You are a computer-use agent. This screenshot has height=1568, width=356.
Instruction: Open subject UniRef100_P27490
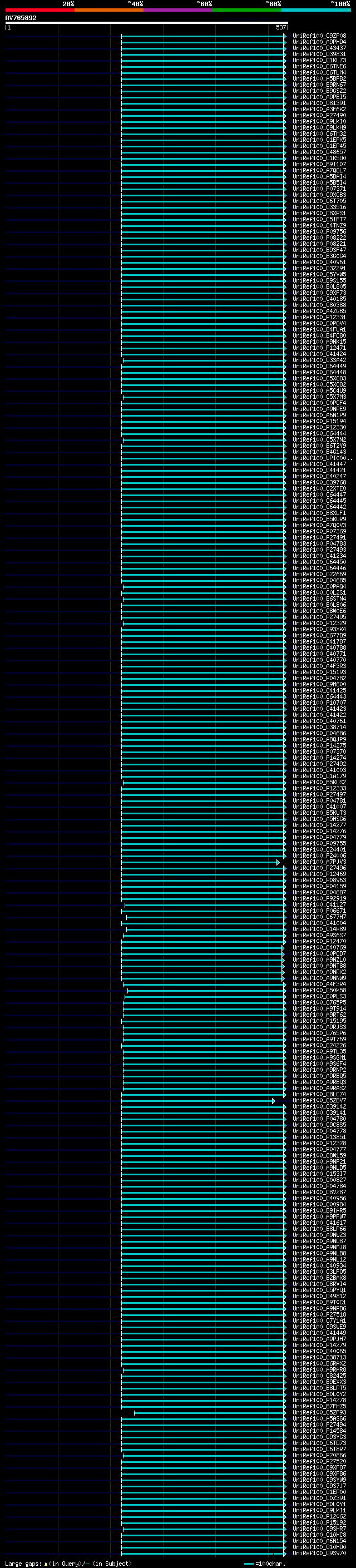[319, 115]
